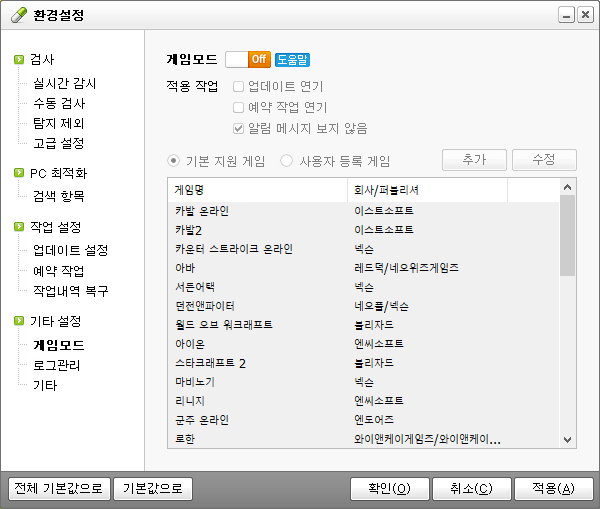The image size is (600, 509).
Task: Click the 적용(A) apply button
Action: click(x=554, y=489)
